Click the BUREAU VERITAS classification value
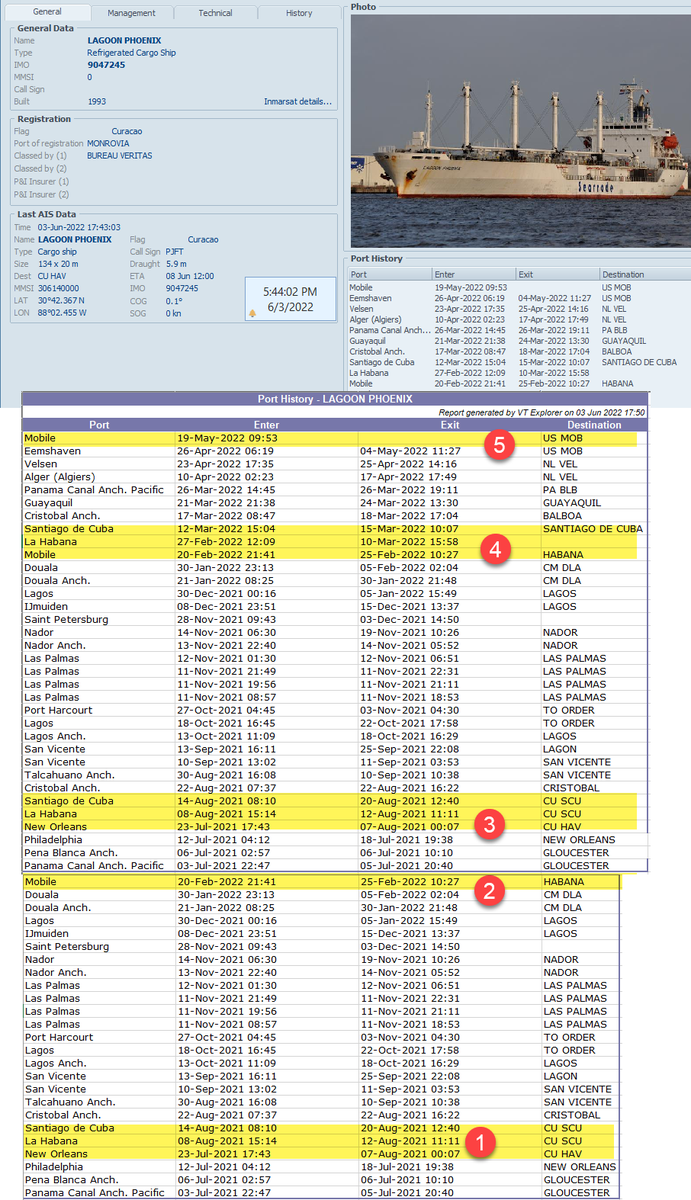Screen dimensions: 691x1200 pos(121,156)
